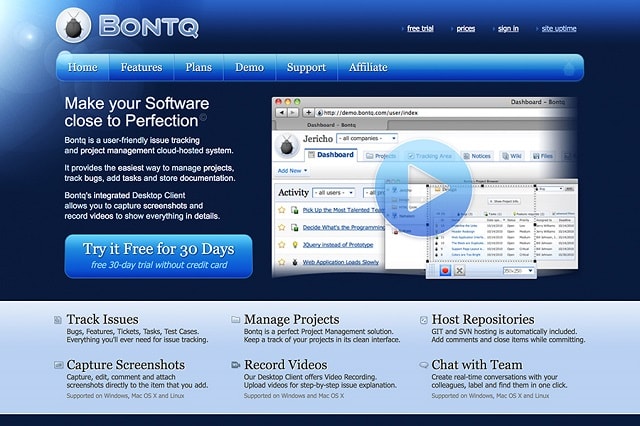Click the red record button in capture toolbar
This screenshot has height=426, width=640.
tap(445, 270)
